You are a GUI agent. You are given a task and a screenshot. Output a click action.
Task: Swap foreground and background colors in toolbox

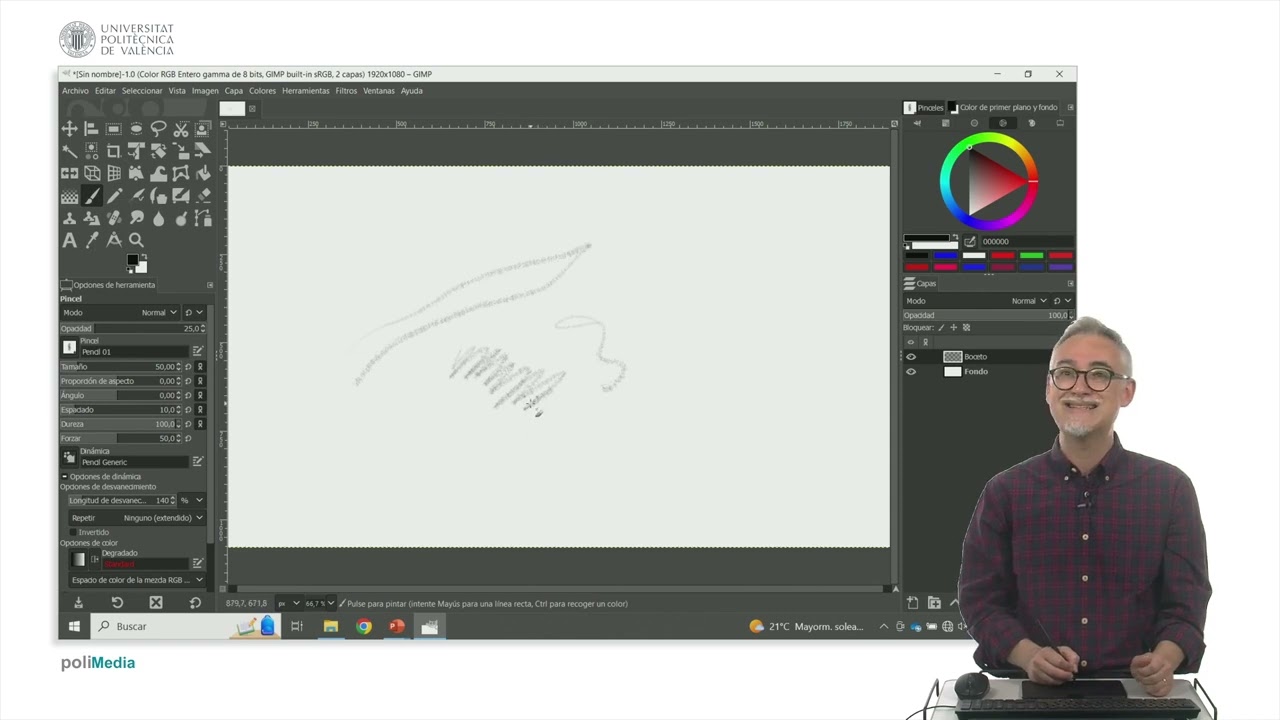(x=144, y=256)
